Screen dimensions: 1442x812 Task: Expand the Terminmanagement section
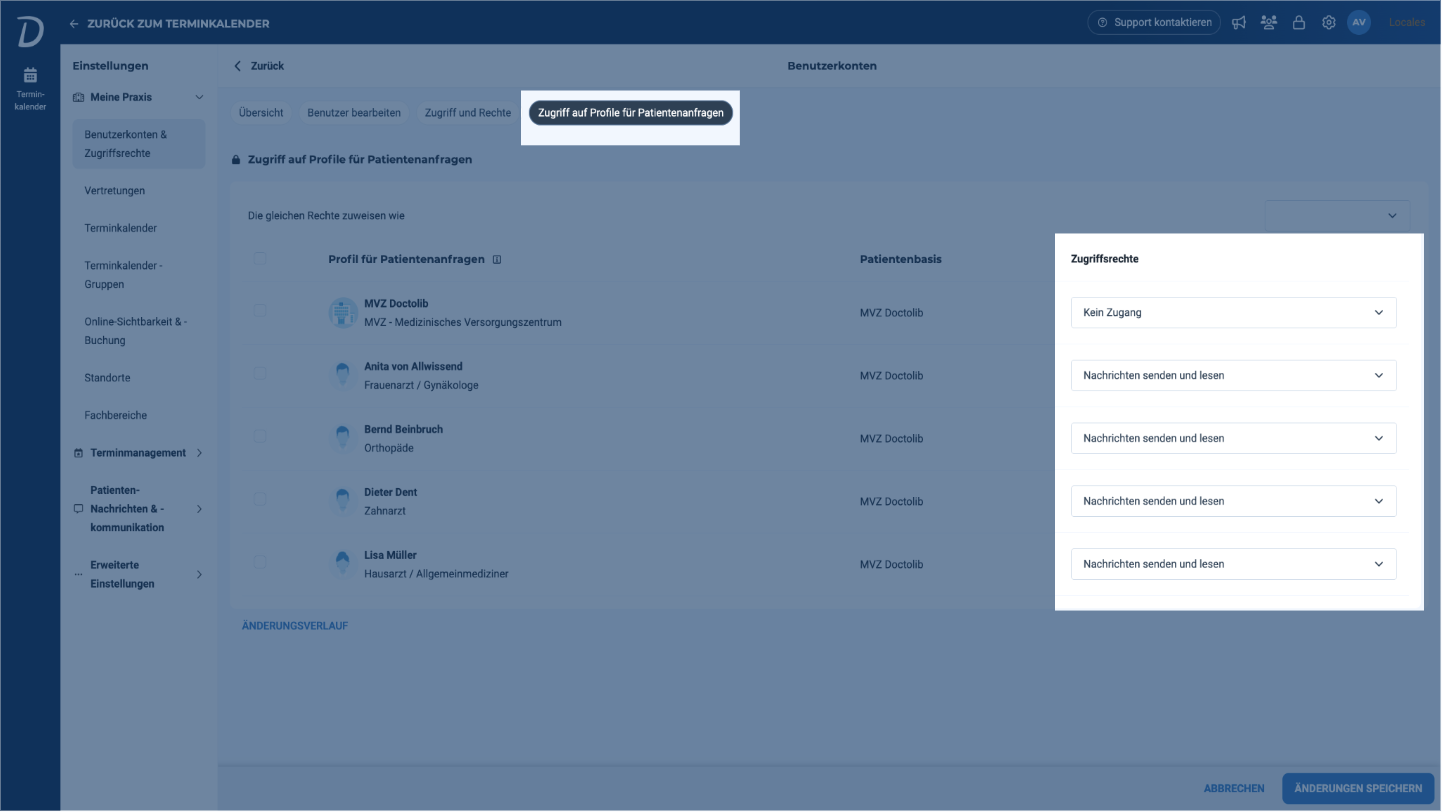199,453
